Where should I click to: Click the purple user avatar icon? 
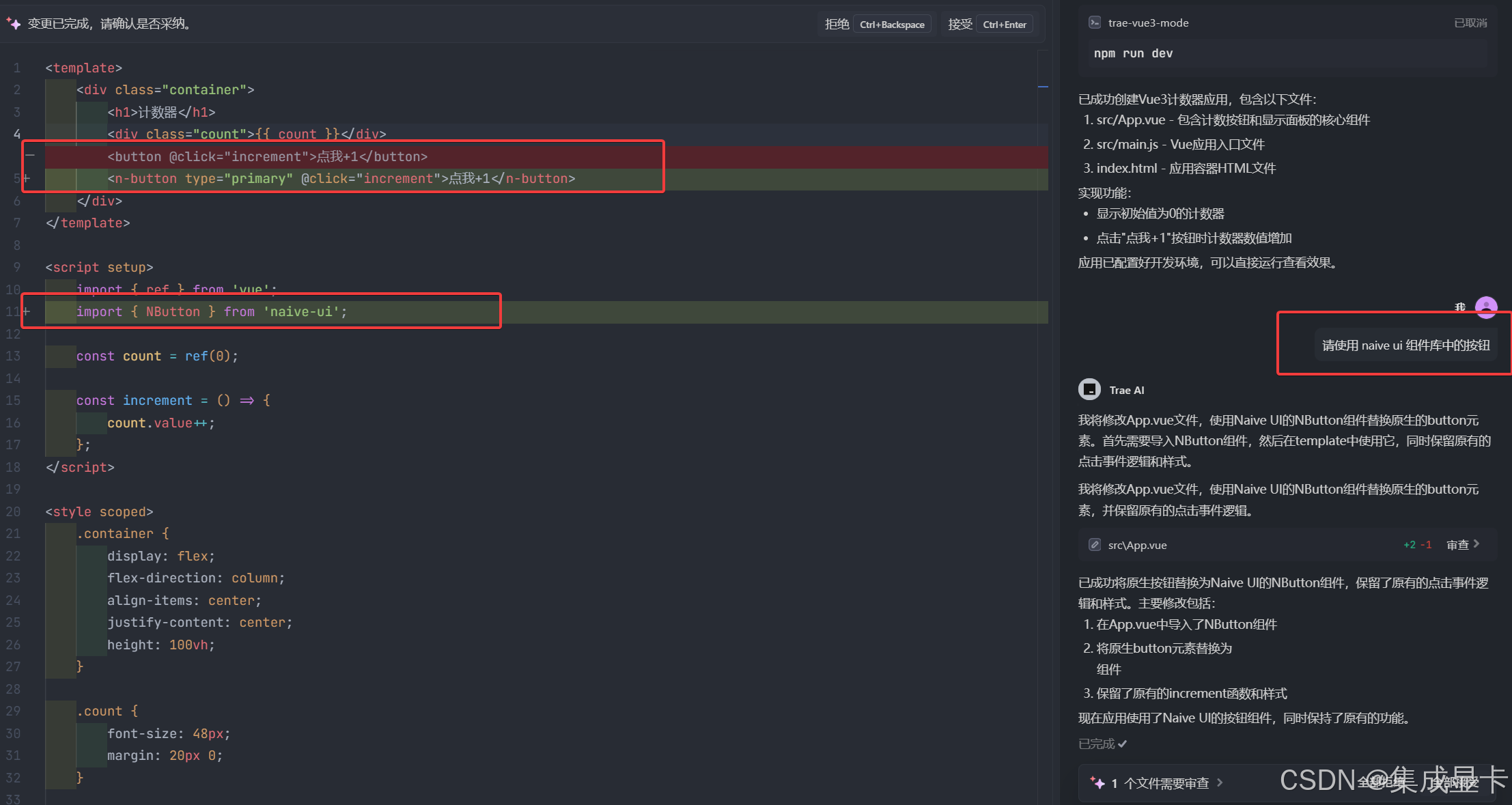[1486, 307]
